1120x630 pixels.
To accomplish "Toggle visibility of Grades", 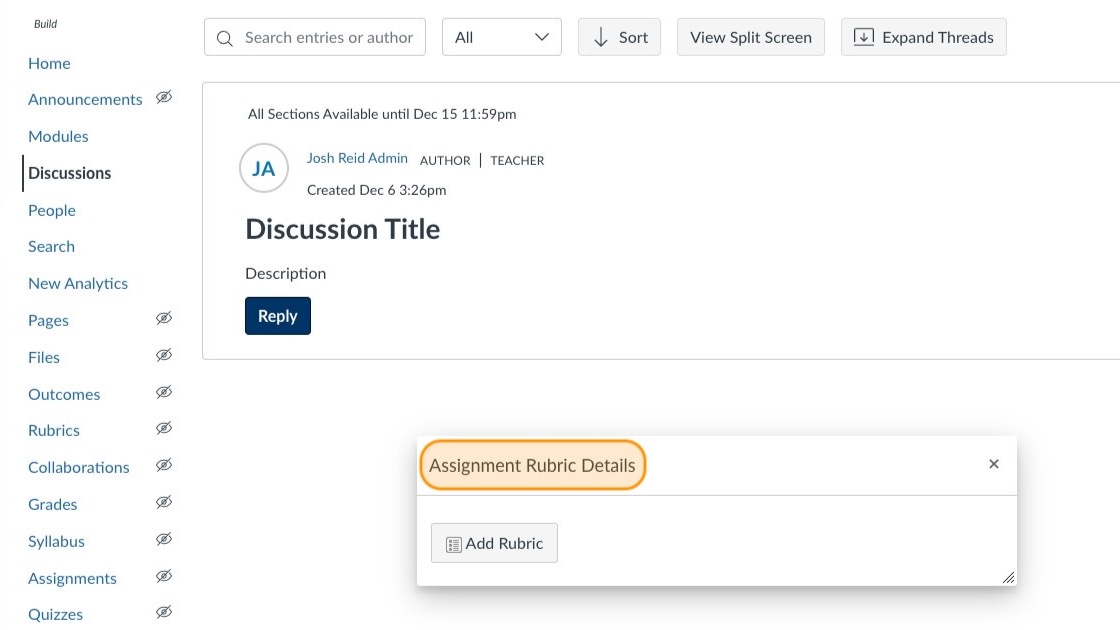I will pos(163,501).
